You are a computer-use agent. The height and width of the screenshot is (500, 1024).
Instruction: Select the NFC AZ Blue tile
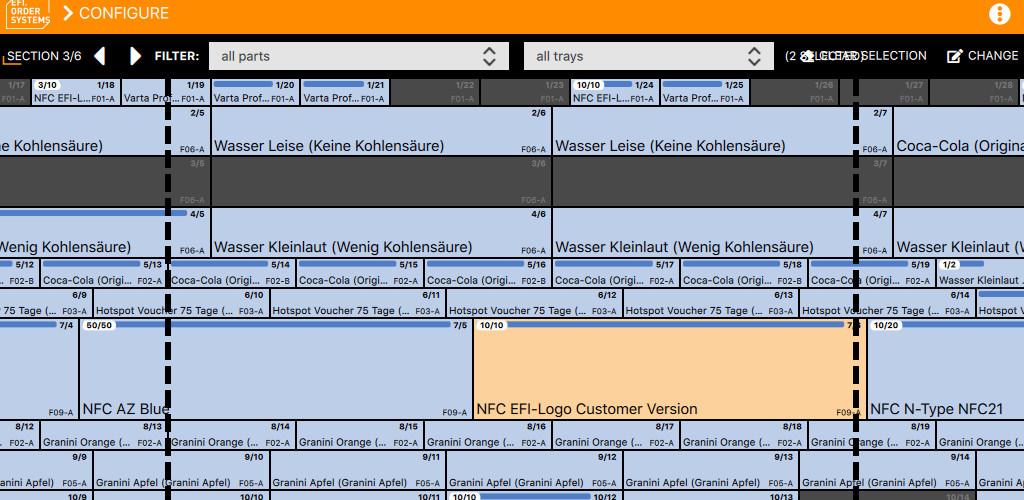click(275, 369)
